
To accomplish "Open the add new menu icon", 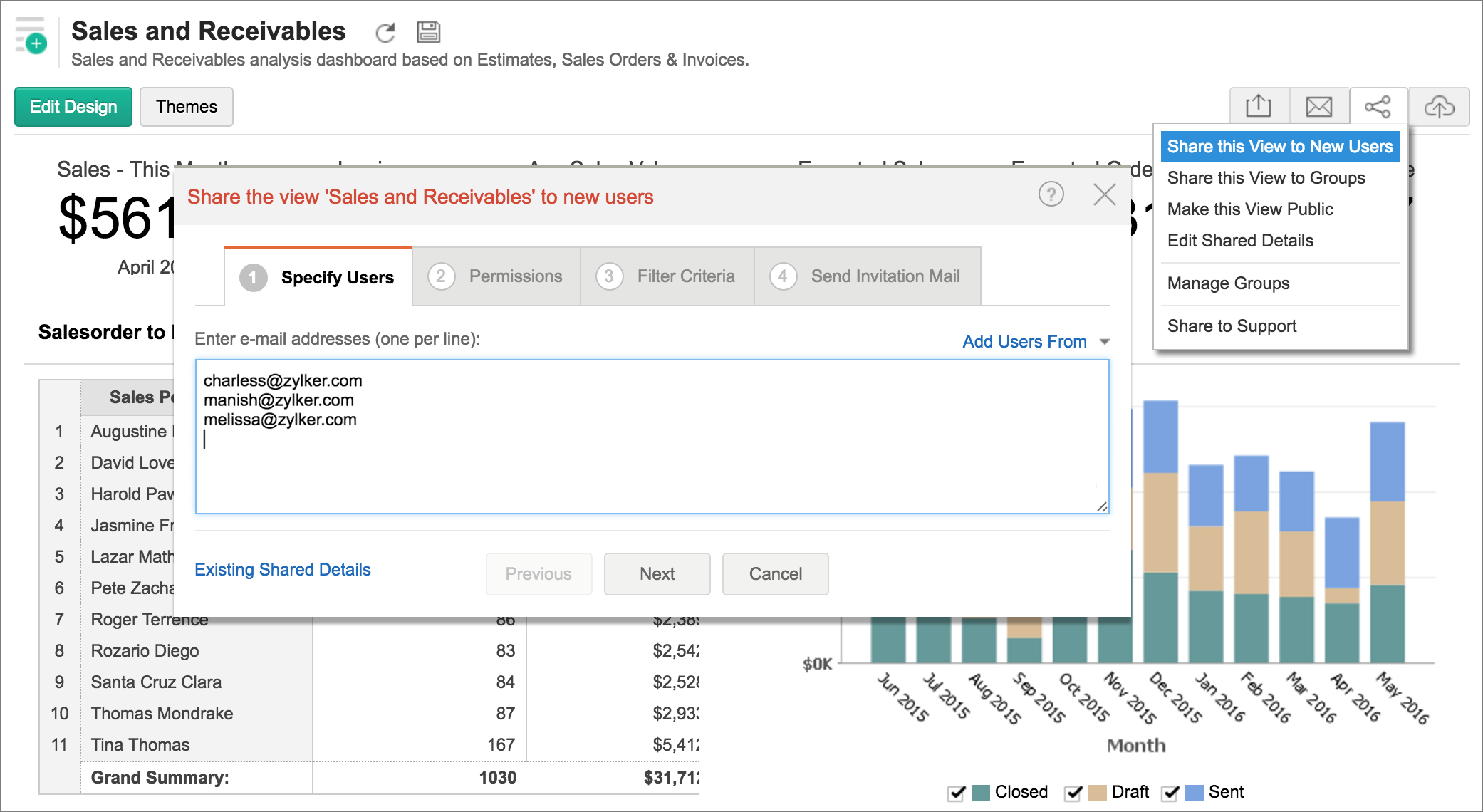I will click(x=31, y=37).
